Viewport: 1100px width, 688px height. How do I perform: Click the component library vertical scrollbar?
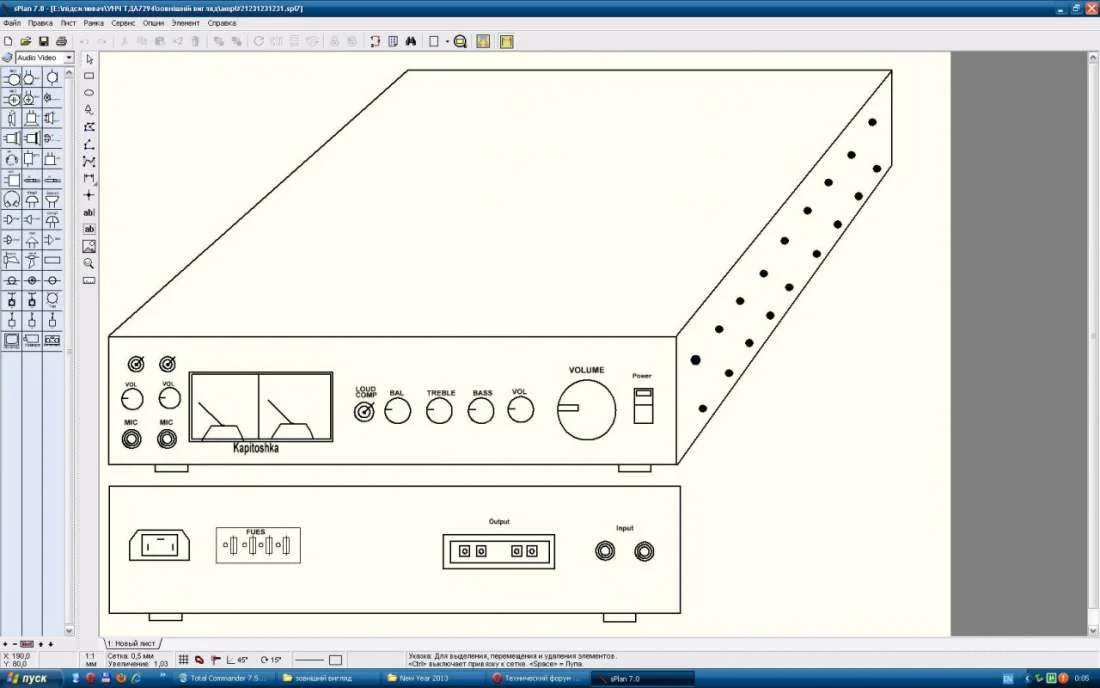click(x=69, y=351)
